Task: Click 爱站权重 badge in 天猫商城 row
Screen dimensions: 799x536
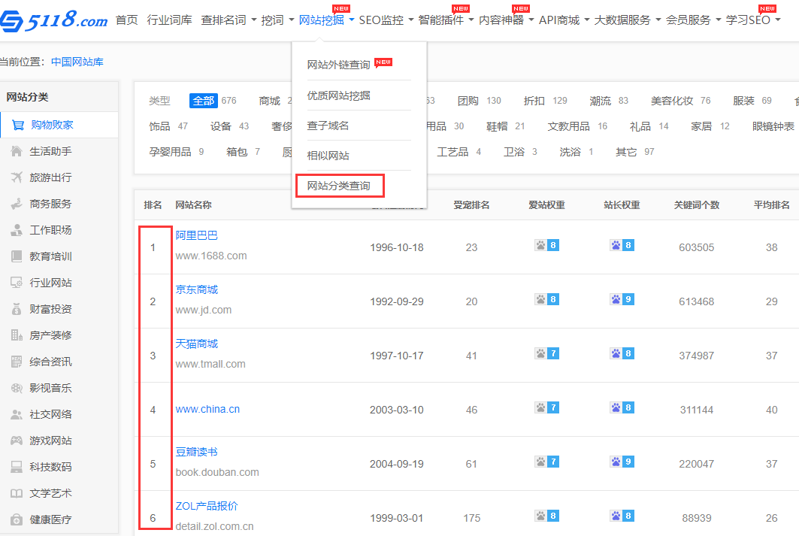Action: point(547,353)
